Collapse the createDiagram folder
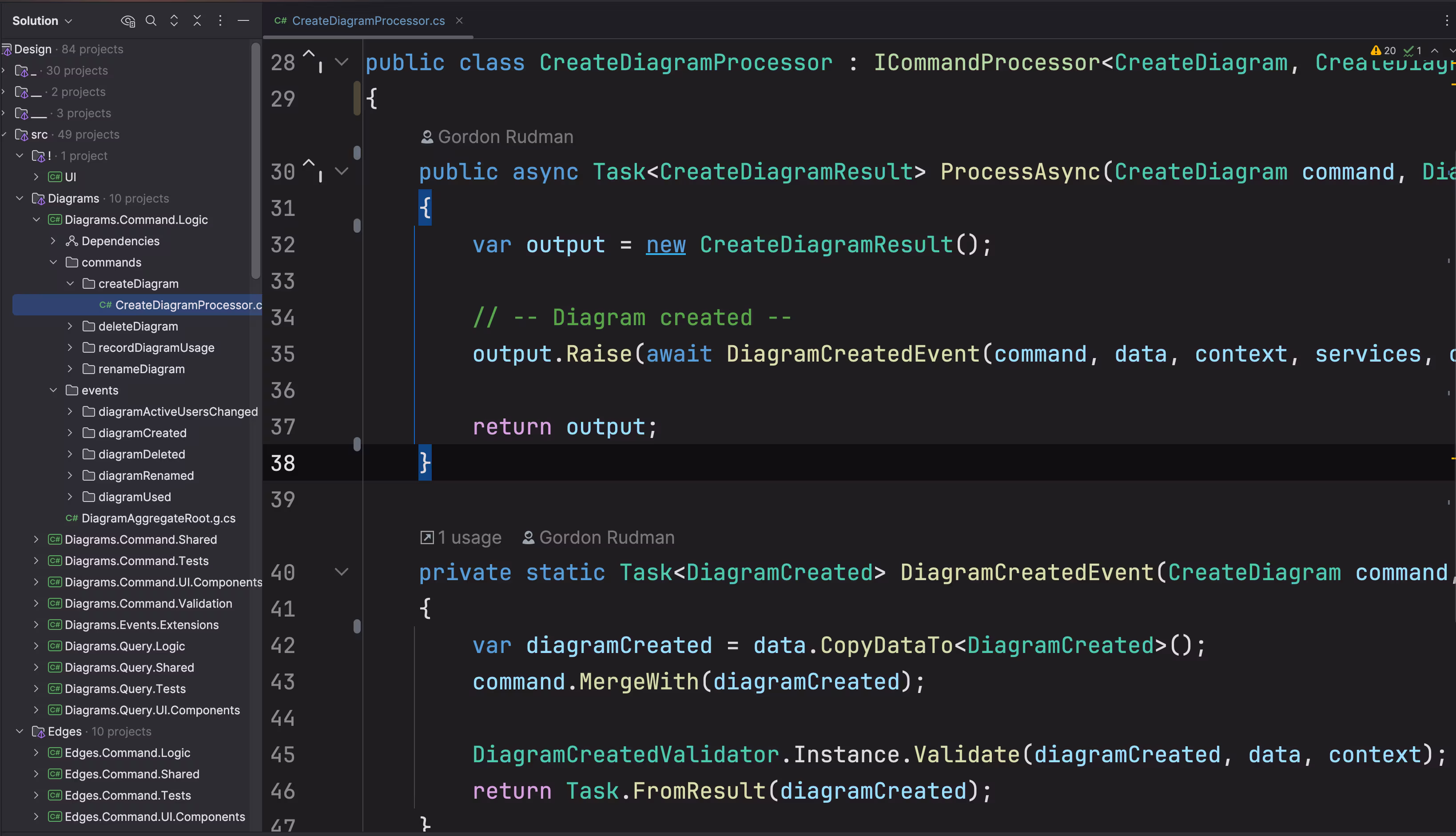Screen dimensions: 1456x836 tap(70, 284)
